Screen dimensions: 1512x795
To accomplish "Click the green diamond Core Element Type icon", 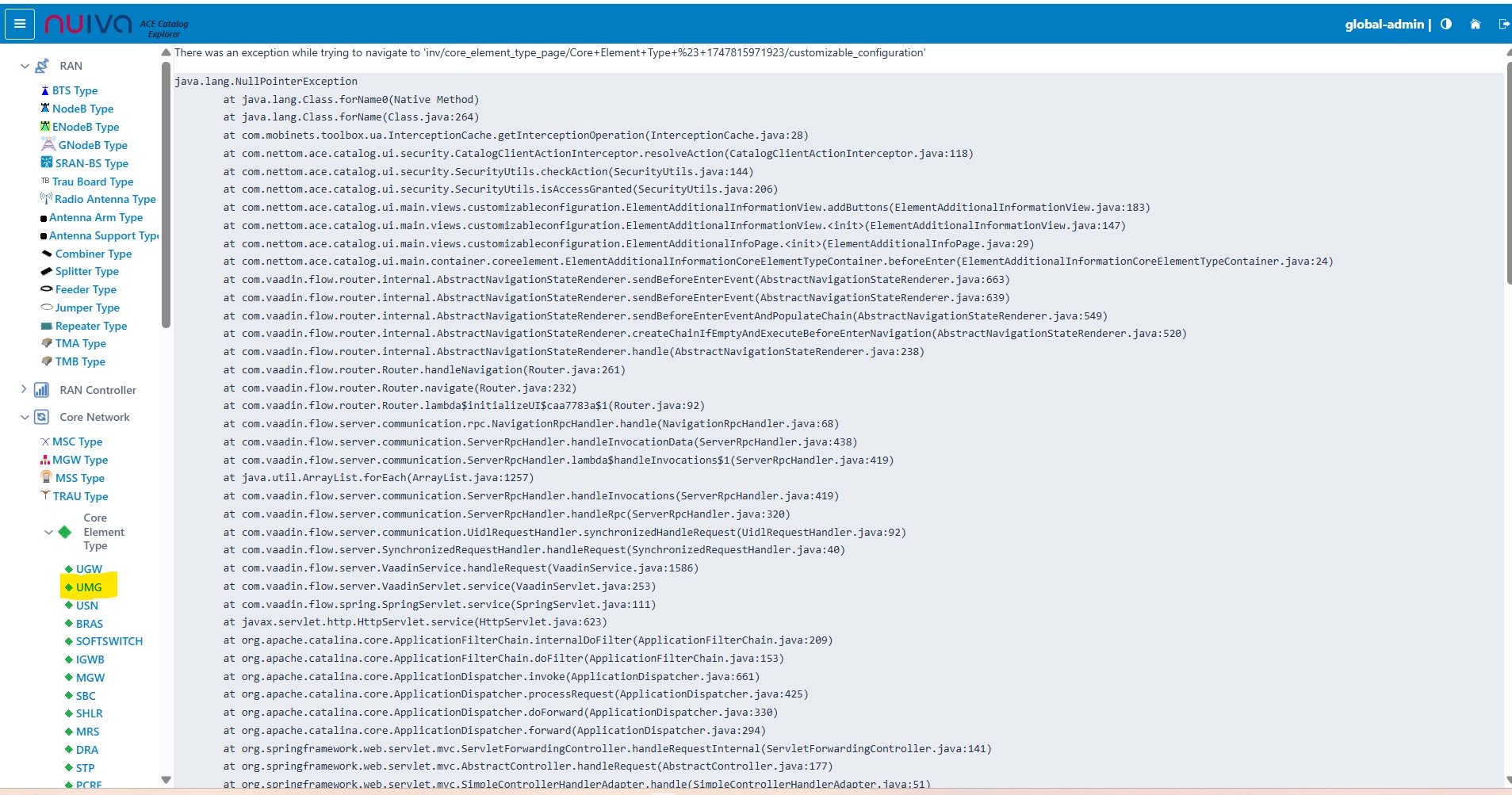I will click(65, 532).
